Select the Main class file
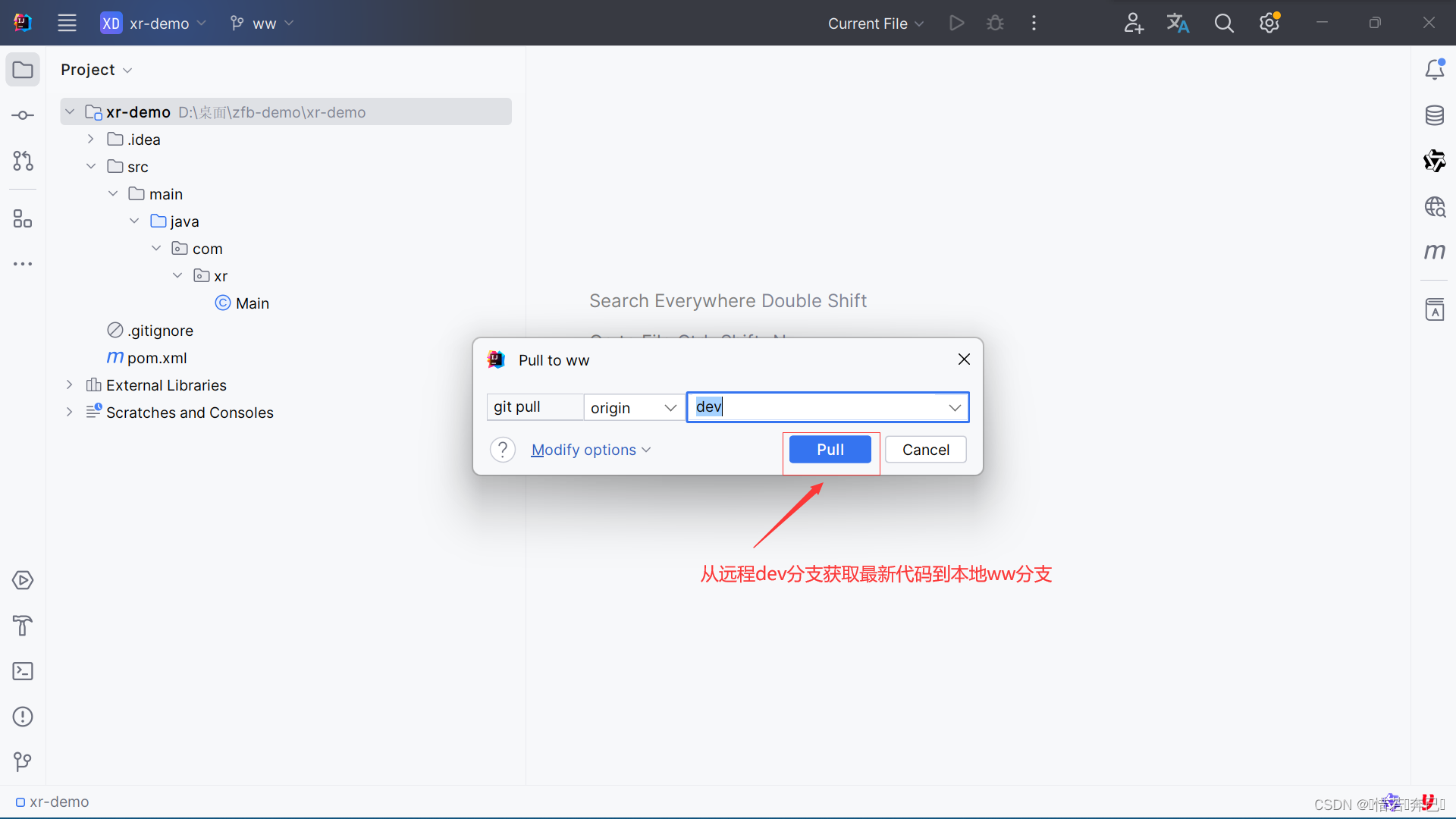 pyautogui.click(x=242, y=303)
